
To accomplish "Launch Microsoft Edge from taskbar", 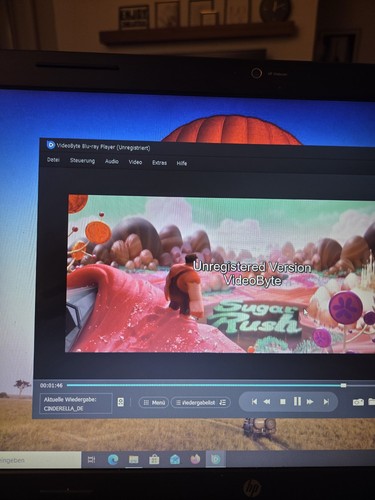I will 113,460.
